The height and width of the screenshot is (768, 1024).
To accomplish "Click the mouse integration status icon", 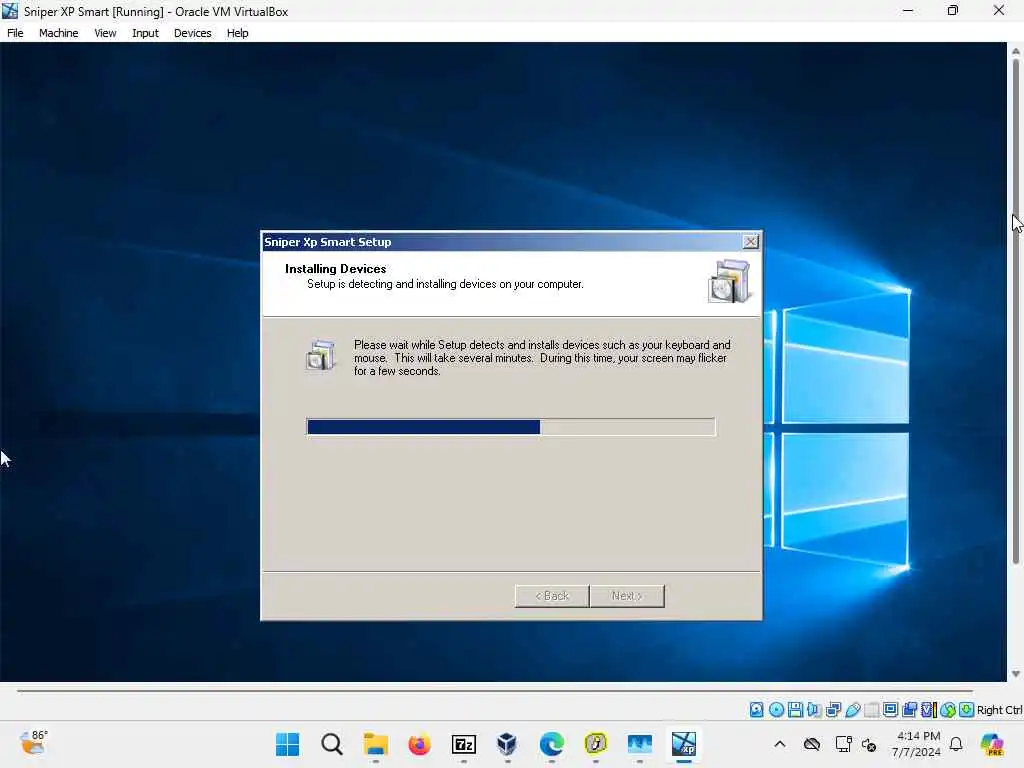I will coord(948,710).
